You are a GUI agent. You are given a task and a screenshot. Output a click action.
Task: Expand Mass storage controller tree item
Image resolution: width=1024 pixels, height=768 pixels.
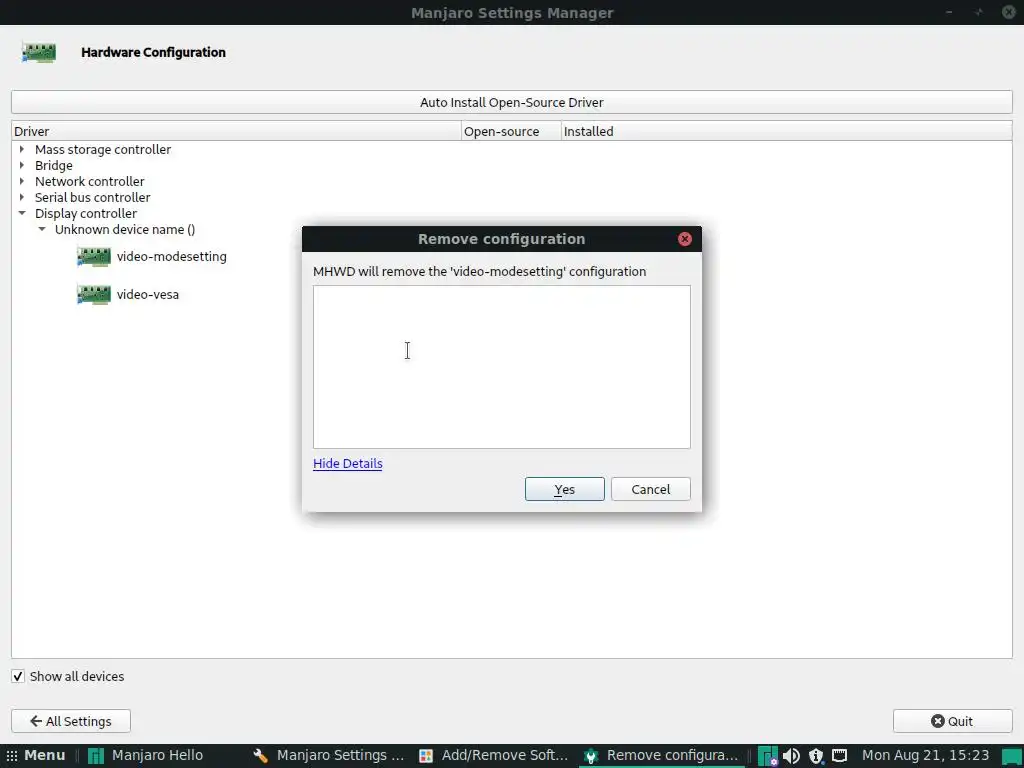point(22,150)
